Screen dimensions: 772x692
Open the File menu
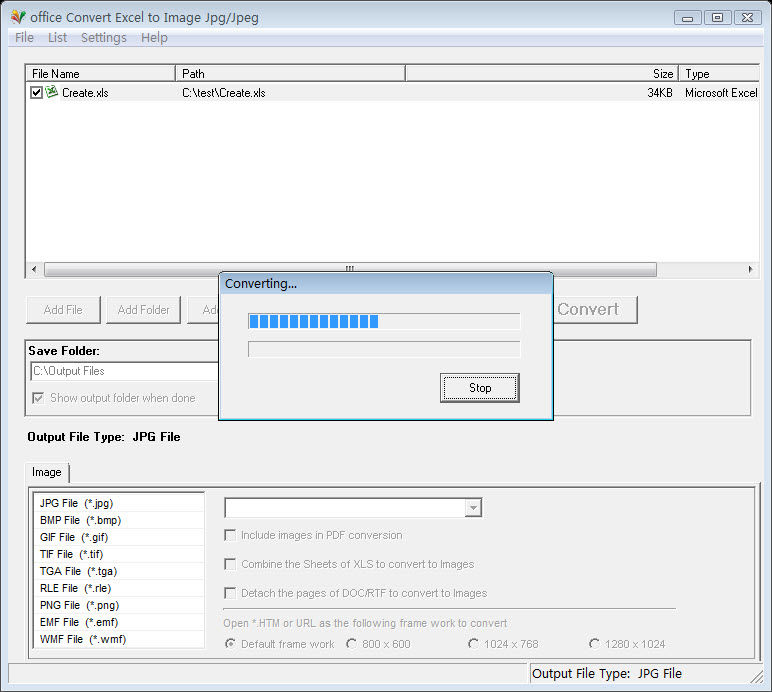24,38
